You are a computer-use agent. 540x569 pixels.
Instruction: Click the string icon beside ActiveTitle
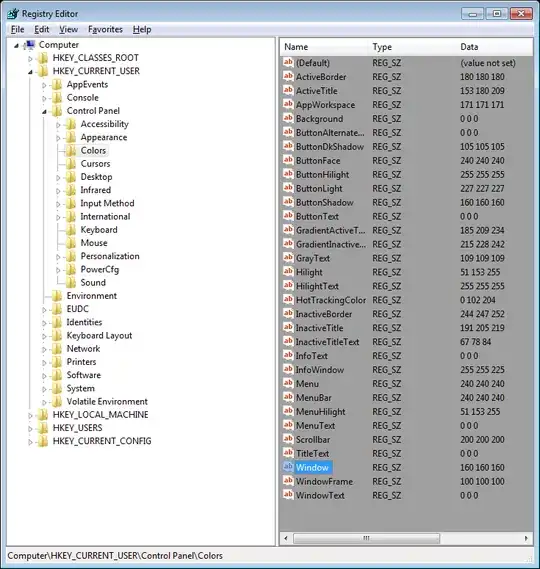pyautogui.click(x=288, y=90)
